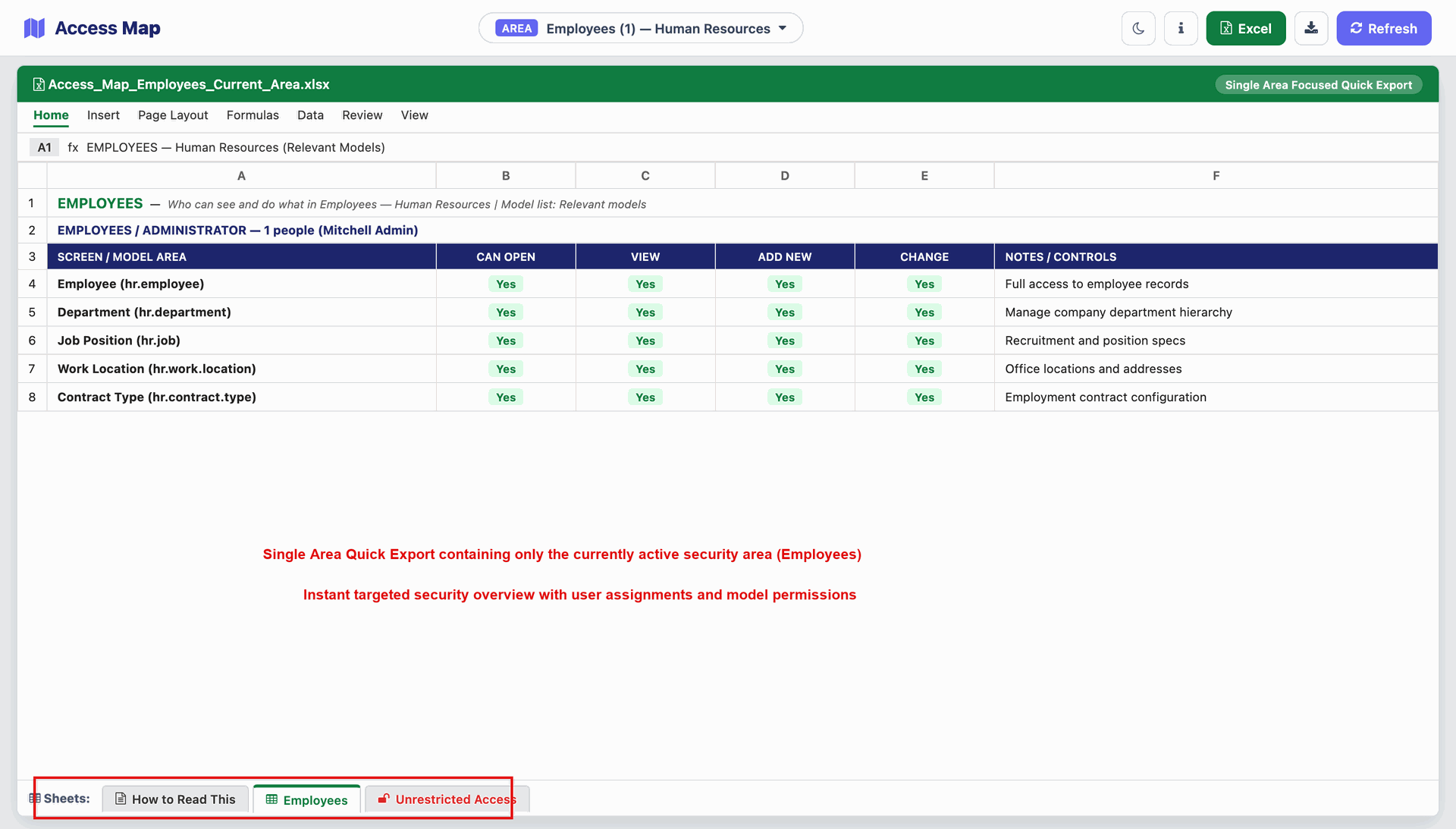
Task: Select row 8 header number
Action: 32,397
